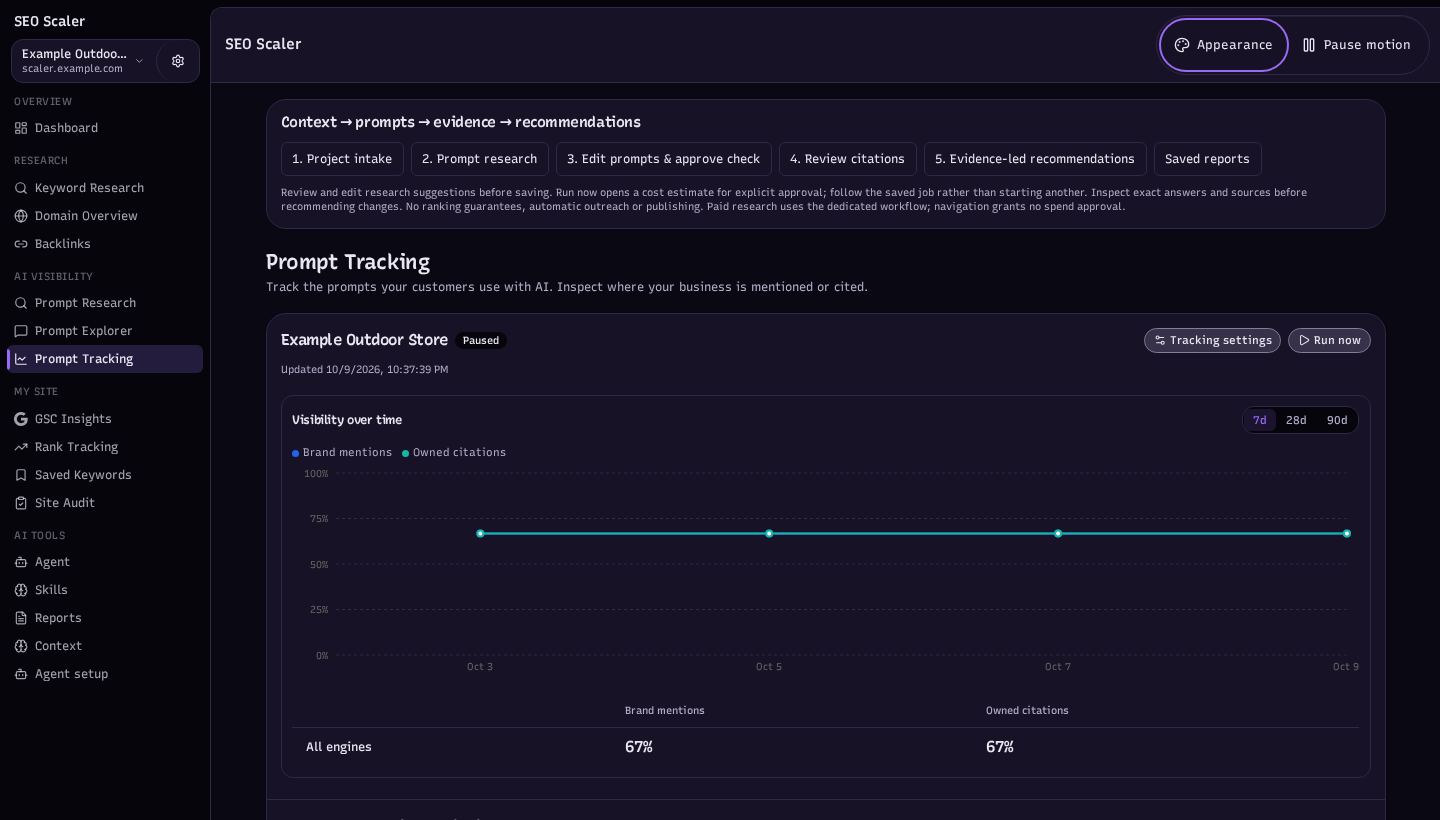
Task: Open step 3. Edit prompts & approve check
Action: (664, 159)
